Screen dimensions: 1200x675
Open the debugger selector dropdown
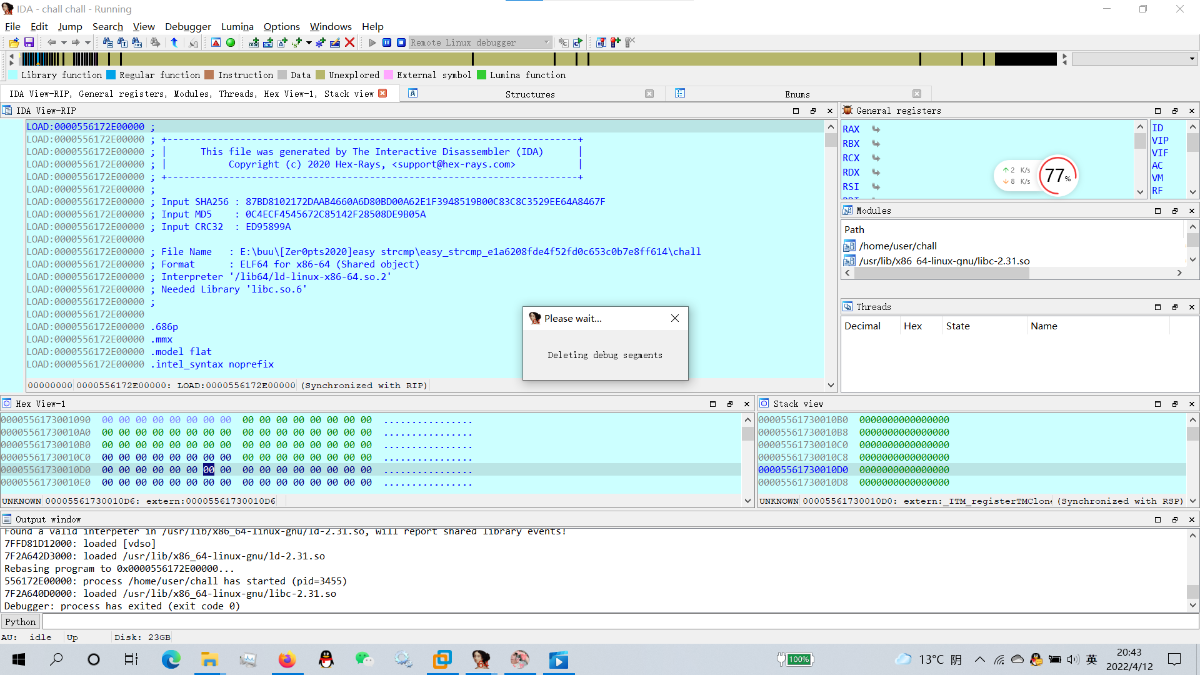(x=480, y=42)
